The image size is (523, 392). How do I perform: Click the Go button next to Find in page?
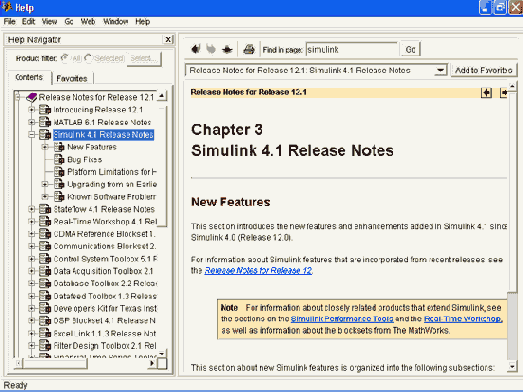tap(410, 49)
